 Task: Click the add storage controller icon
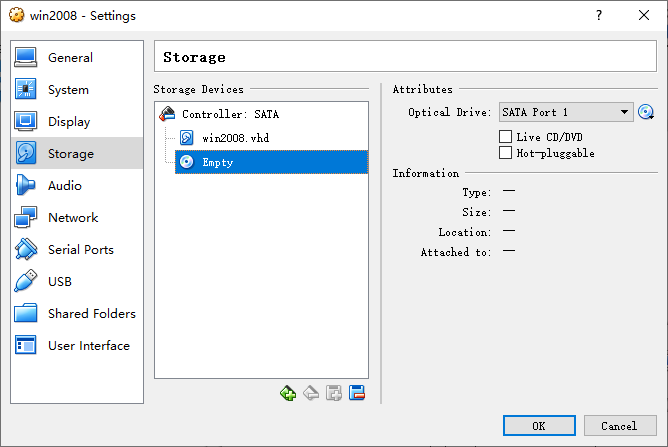(288, 393)
